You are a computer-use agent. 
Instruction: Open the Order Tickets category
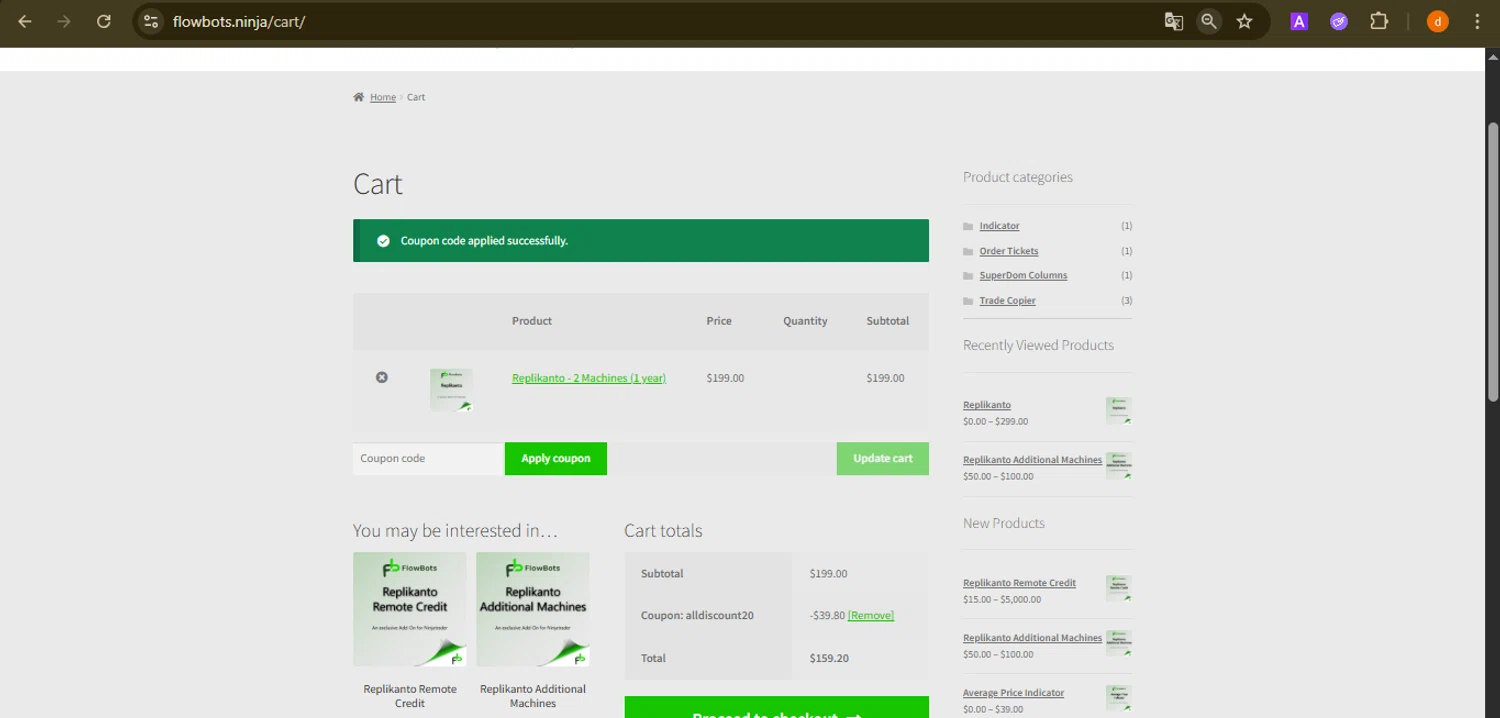1009,251
